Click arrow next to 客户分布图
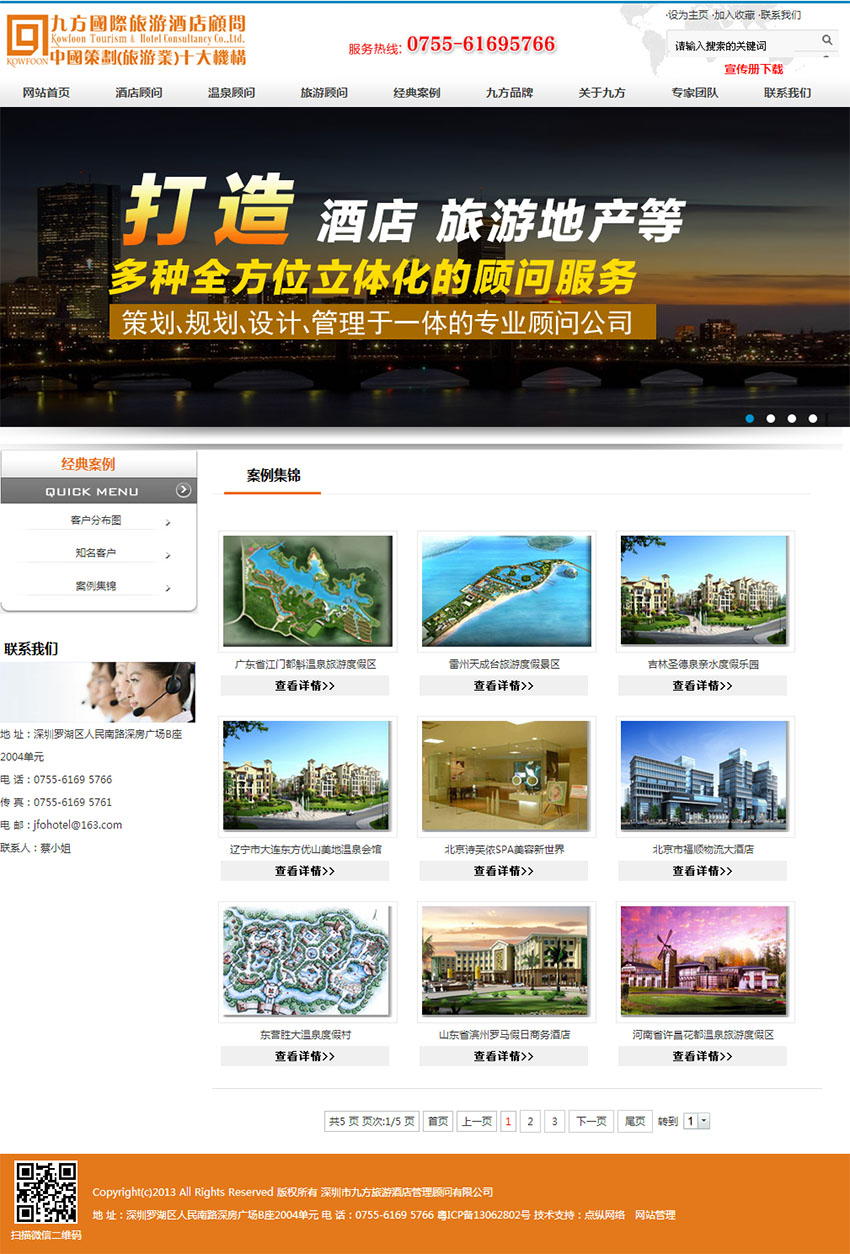The width and height of the screenshot is (850, 1254). pos(167,522)
